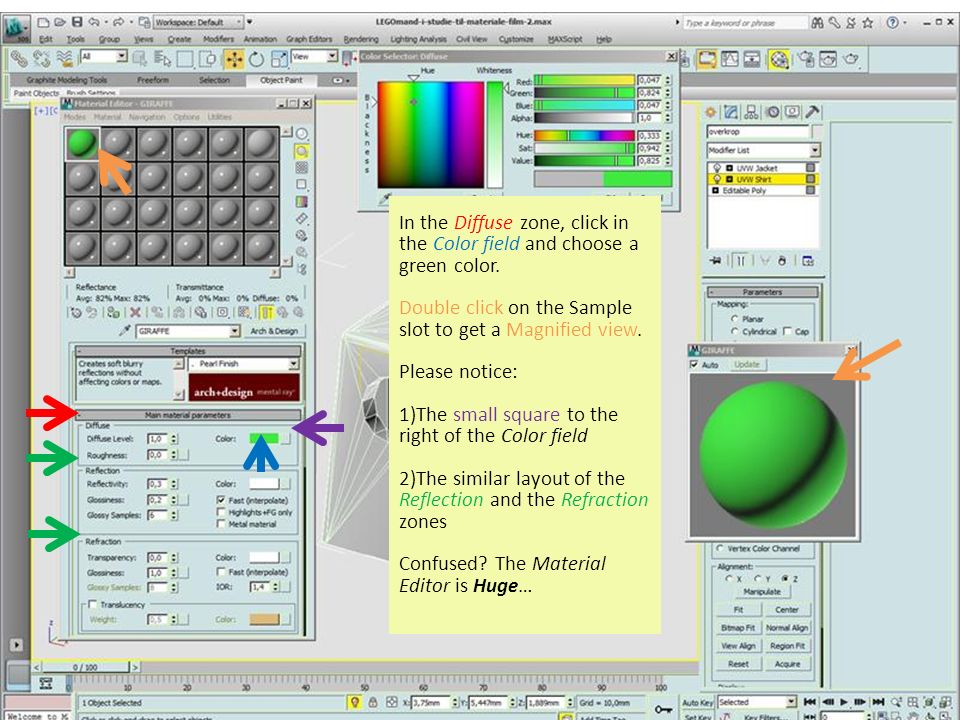This screenshot has width=960, height=720.
Task: Redo with the redo arrow icon
Action: point(118,22)
